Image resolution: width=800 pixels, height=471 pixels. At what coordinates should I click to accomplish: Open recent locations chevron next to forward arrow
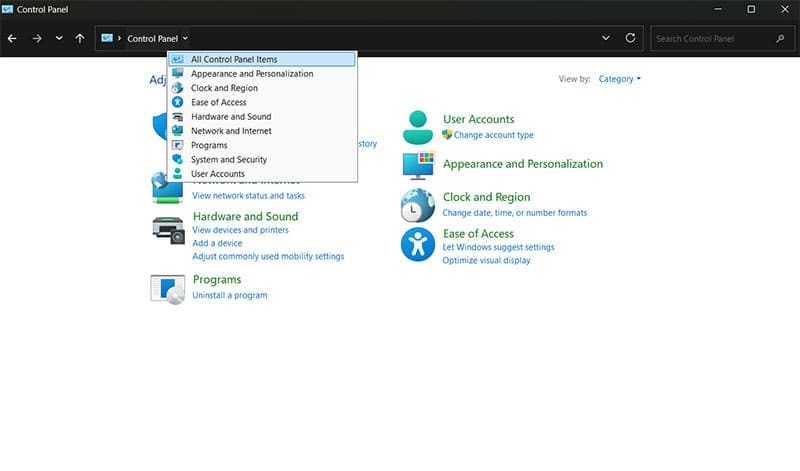point(59,38)
